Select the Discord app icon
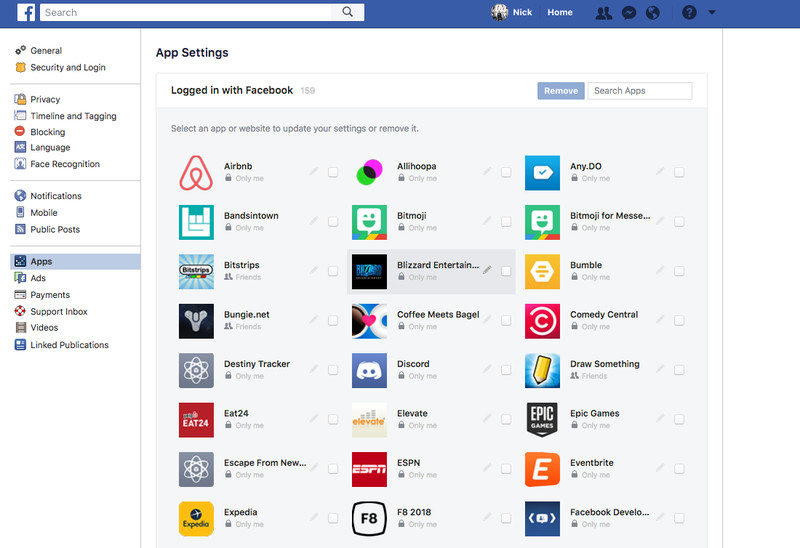The image size is (800, 548). [369, 371]
